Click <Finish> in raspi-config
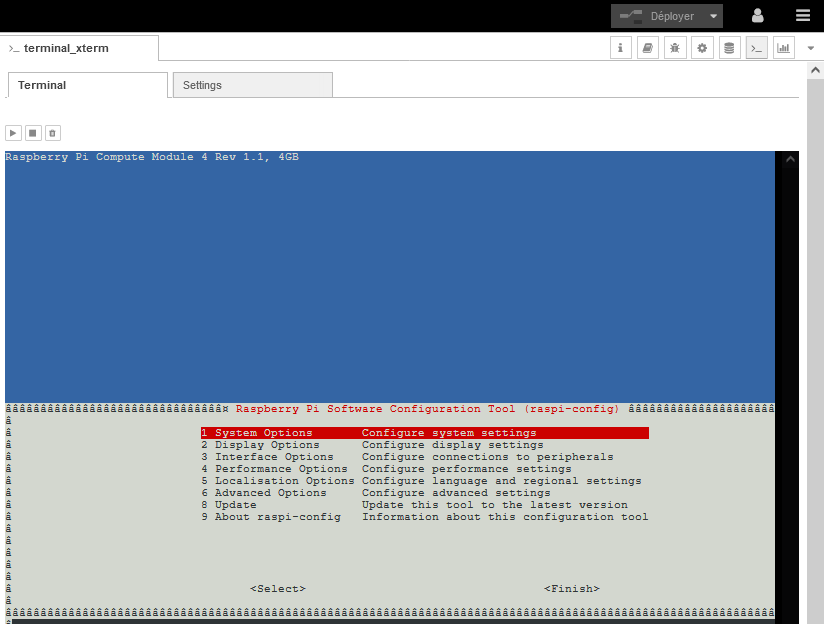 click(572, 589)
